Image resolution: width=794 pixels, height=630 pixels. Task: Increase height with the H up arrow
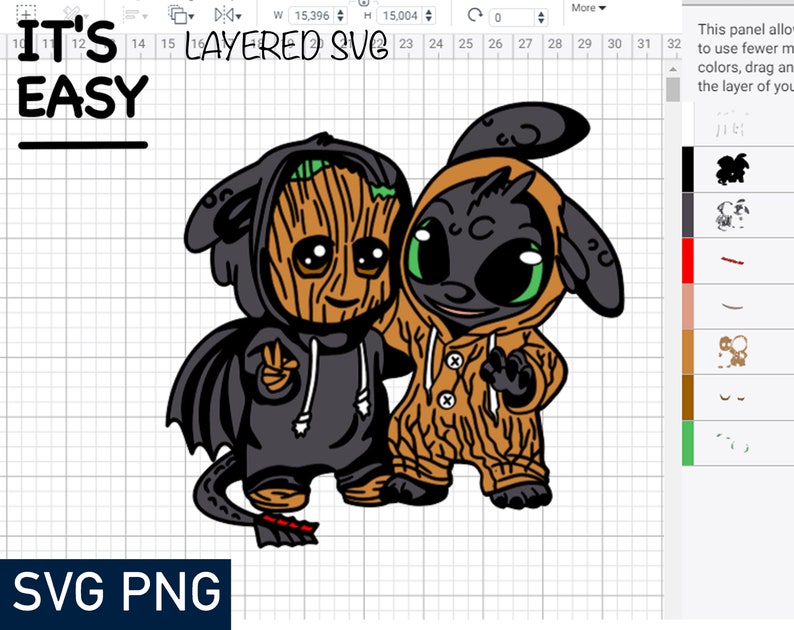coord(429,12)
